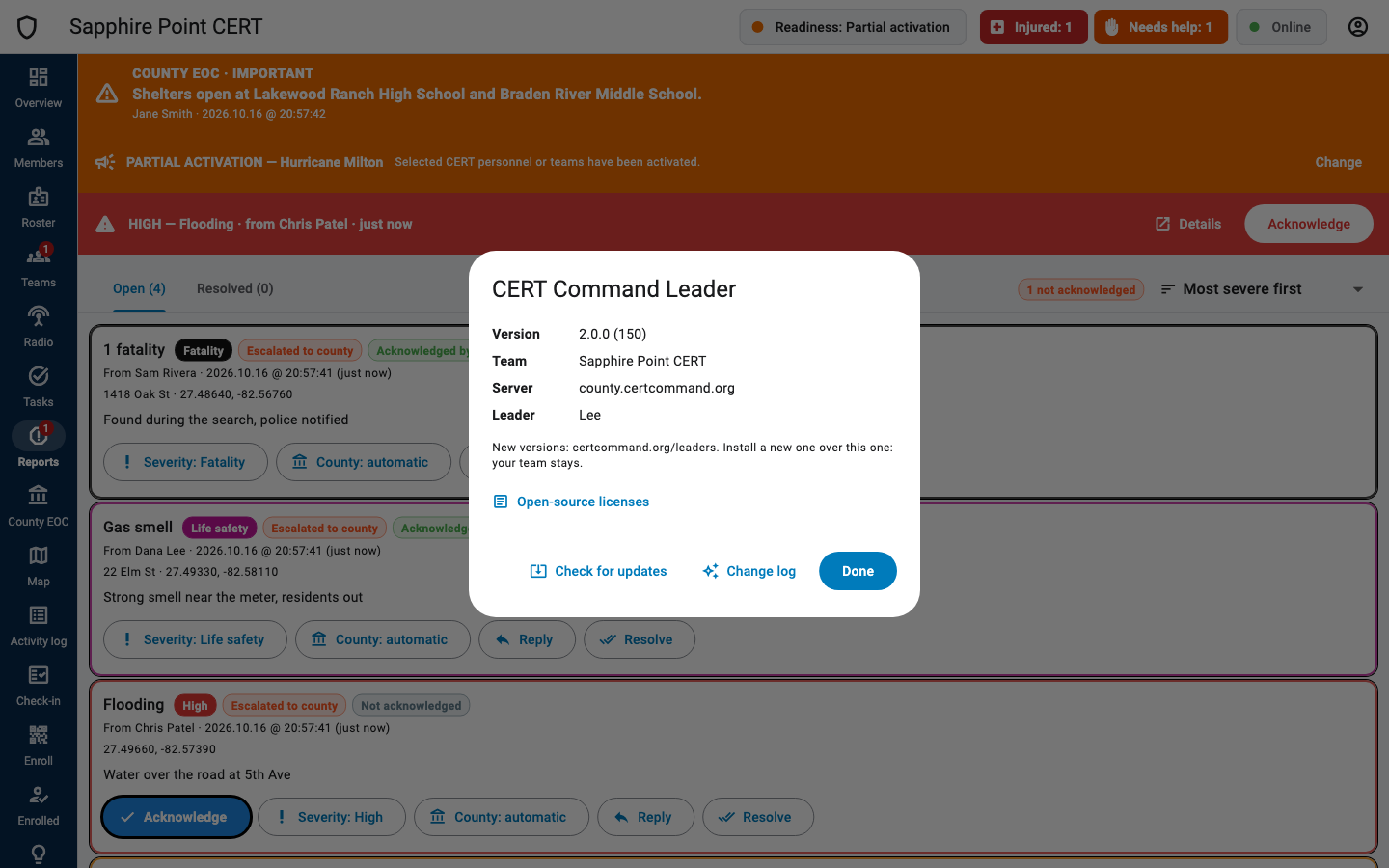Open Severity: High selector
Viewport: 1389px width, 868px height.
coord(332,817)
